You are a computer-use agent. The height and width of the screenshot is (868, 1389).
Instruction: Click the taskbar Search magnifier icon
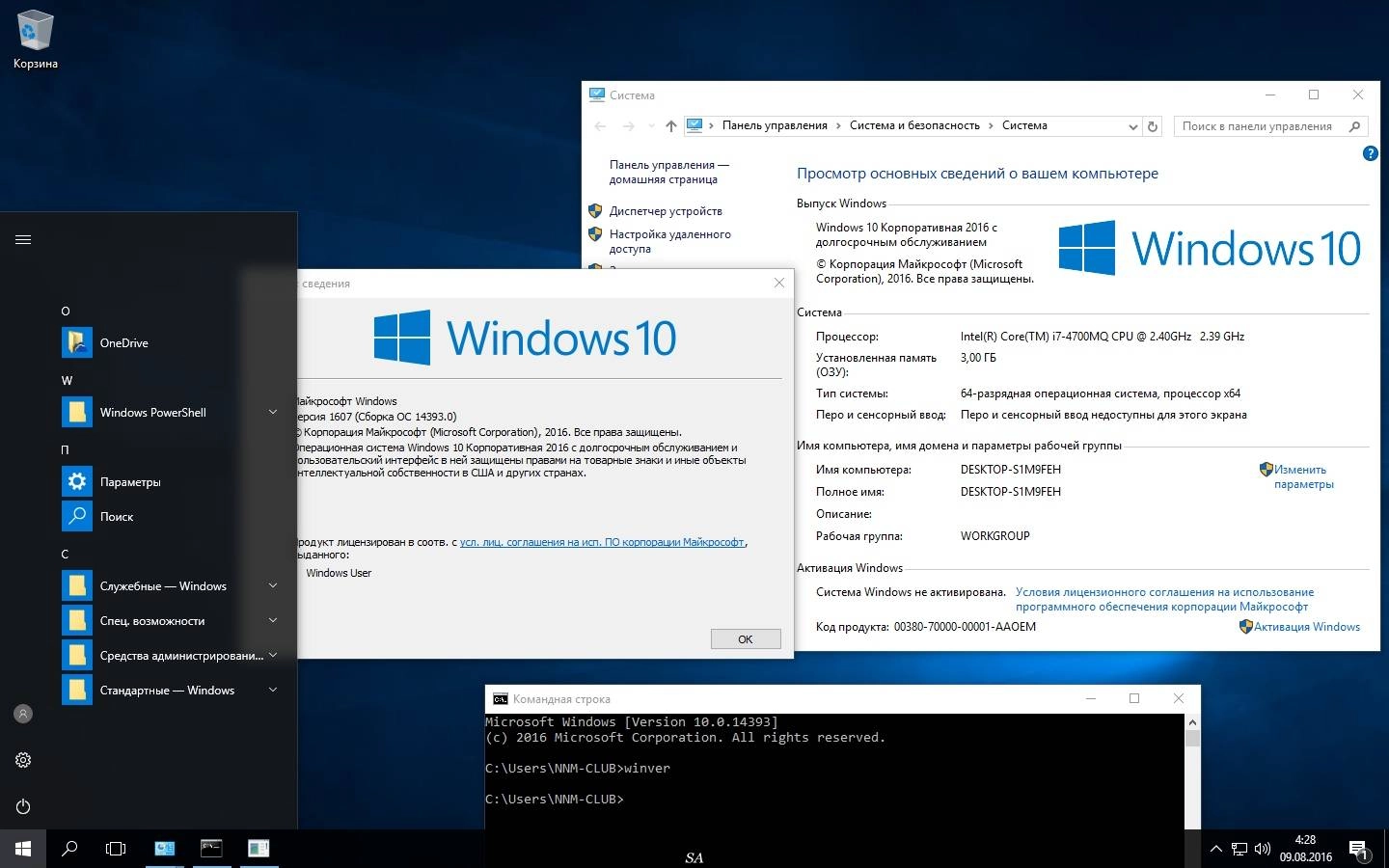pyautogui.click(x=69, y=849)
